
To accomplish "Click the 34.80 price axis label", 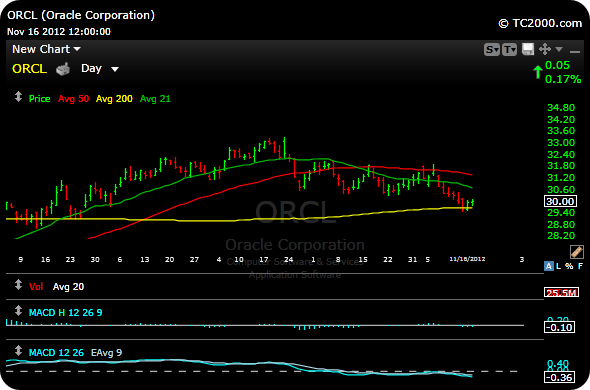I will 561,108.
